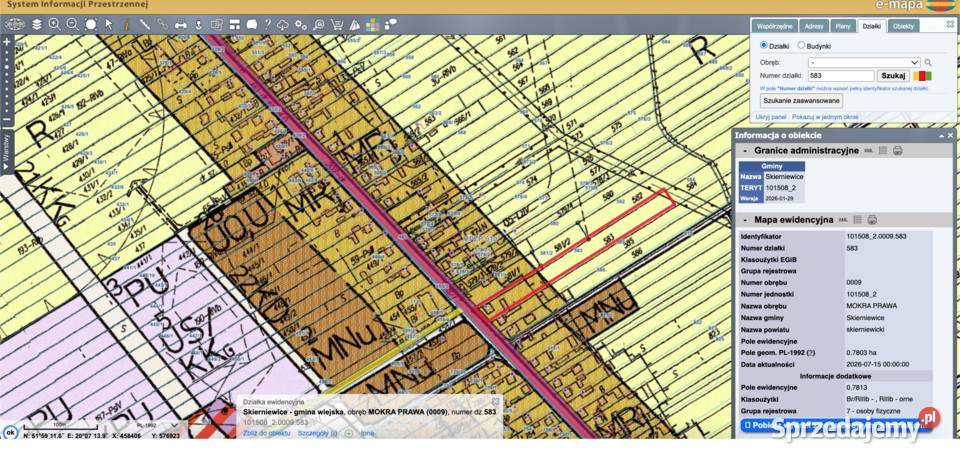
Task: Select the arrow pointer tool
Action: pyautogui.click(x=109, y=24)
